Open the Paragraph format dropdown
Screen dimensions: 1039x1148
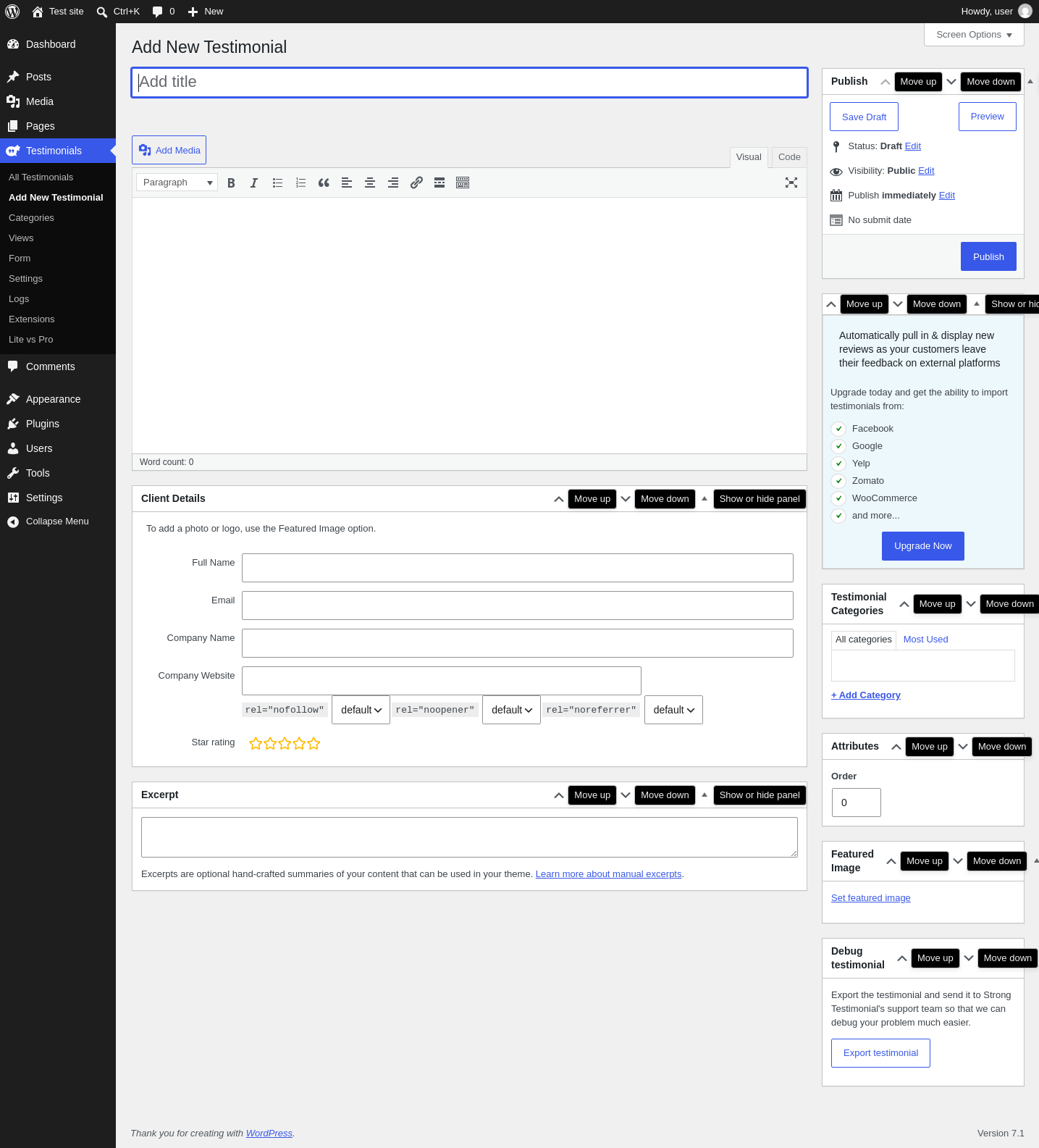177,183
